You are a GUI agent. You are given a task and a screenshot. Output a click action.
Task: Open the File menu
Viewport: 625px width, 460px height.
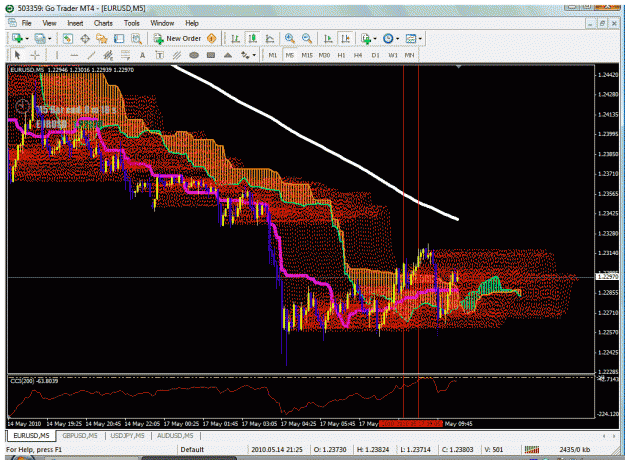(26, 23)
